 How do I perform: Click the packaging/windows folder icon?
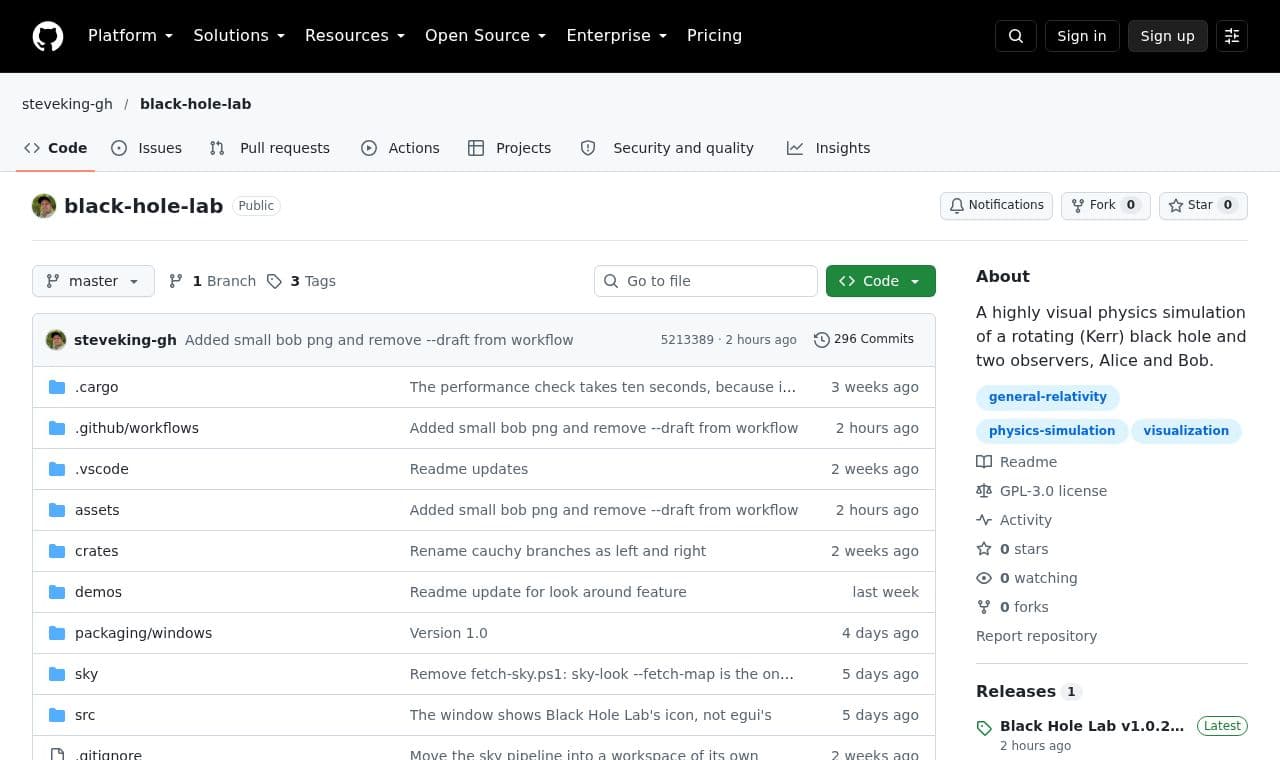click(x=57, y=633)
